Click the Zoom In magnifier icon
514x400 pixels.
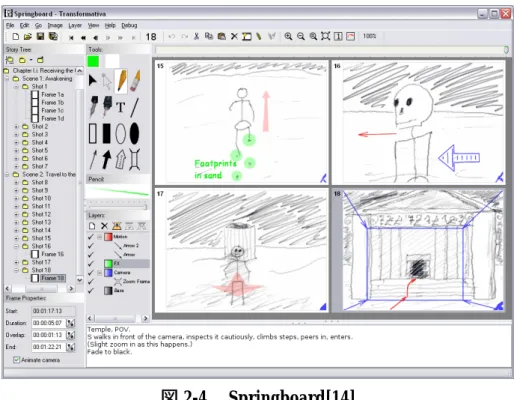(288, 36)
